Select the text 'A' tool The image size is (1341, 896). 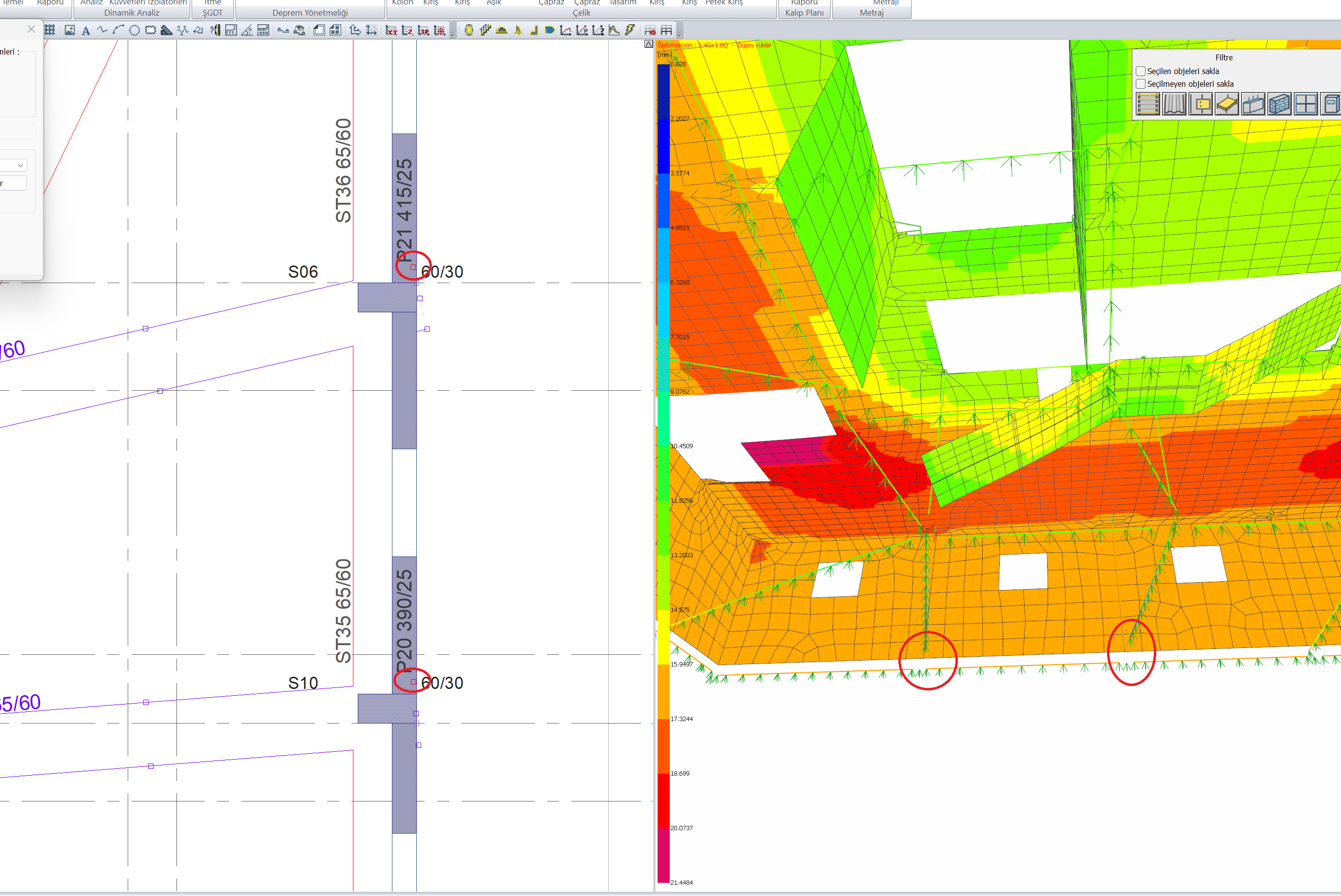(x=86, y=31)
